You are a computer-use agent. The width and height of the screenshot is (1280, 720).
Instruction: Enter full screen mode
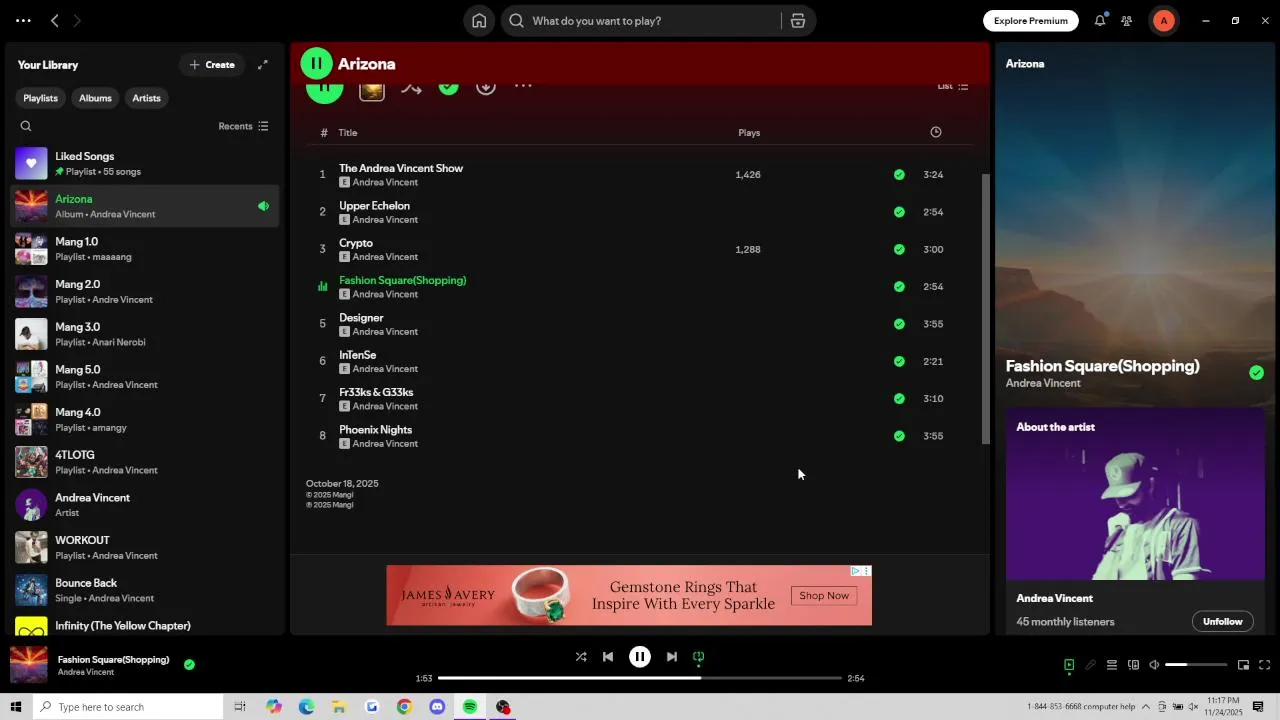click(1264, 665)
